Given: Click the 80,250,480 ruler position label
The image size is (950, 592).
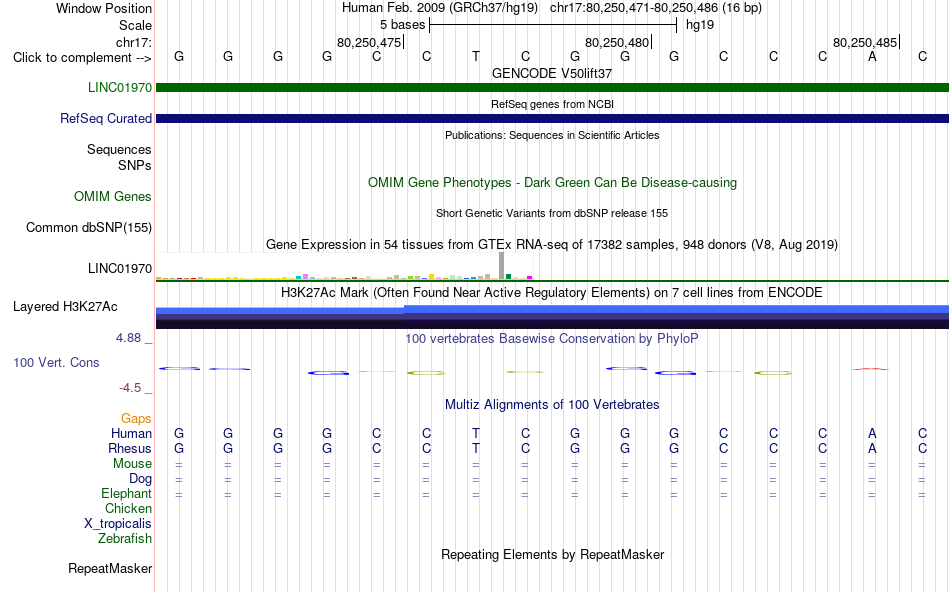Looking at the screenshot, I should (617, 42).
